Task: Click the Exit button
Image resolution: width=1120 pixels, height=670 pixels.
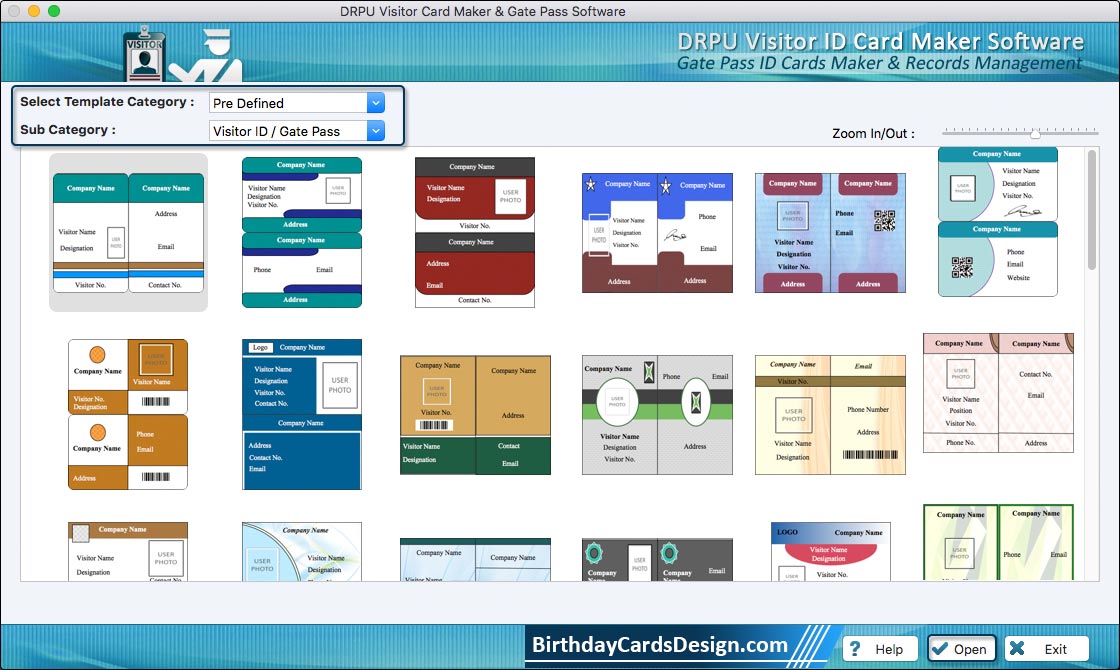Action: pyautogui.click(x=1045, y=649)
